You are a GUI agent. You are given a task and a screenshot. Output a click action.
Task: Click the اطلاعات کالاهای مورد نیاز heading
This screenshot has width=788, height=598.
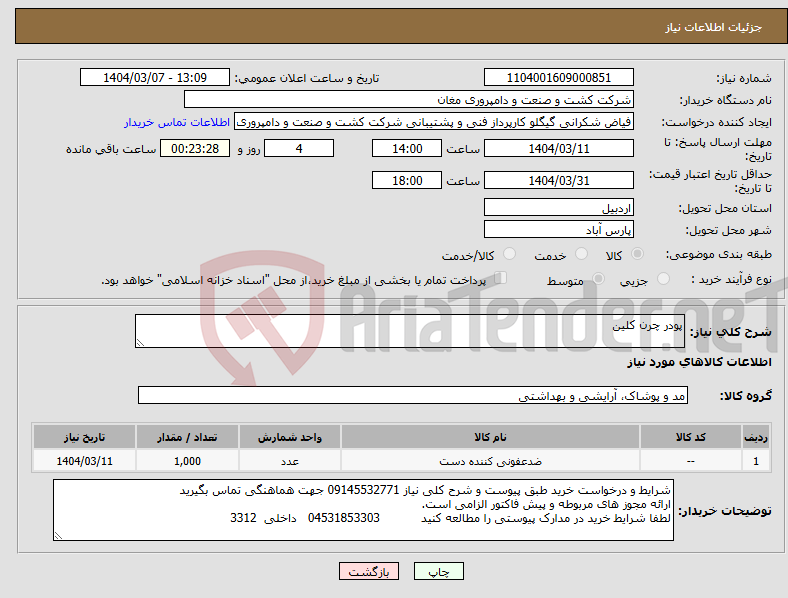(x=699, y=362)
